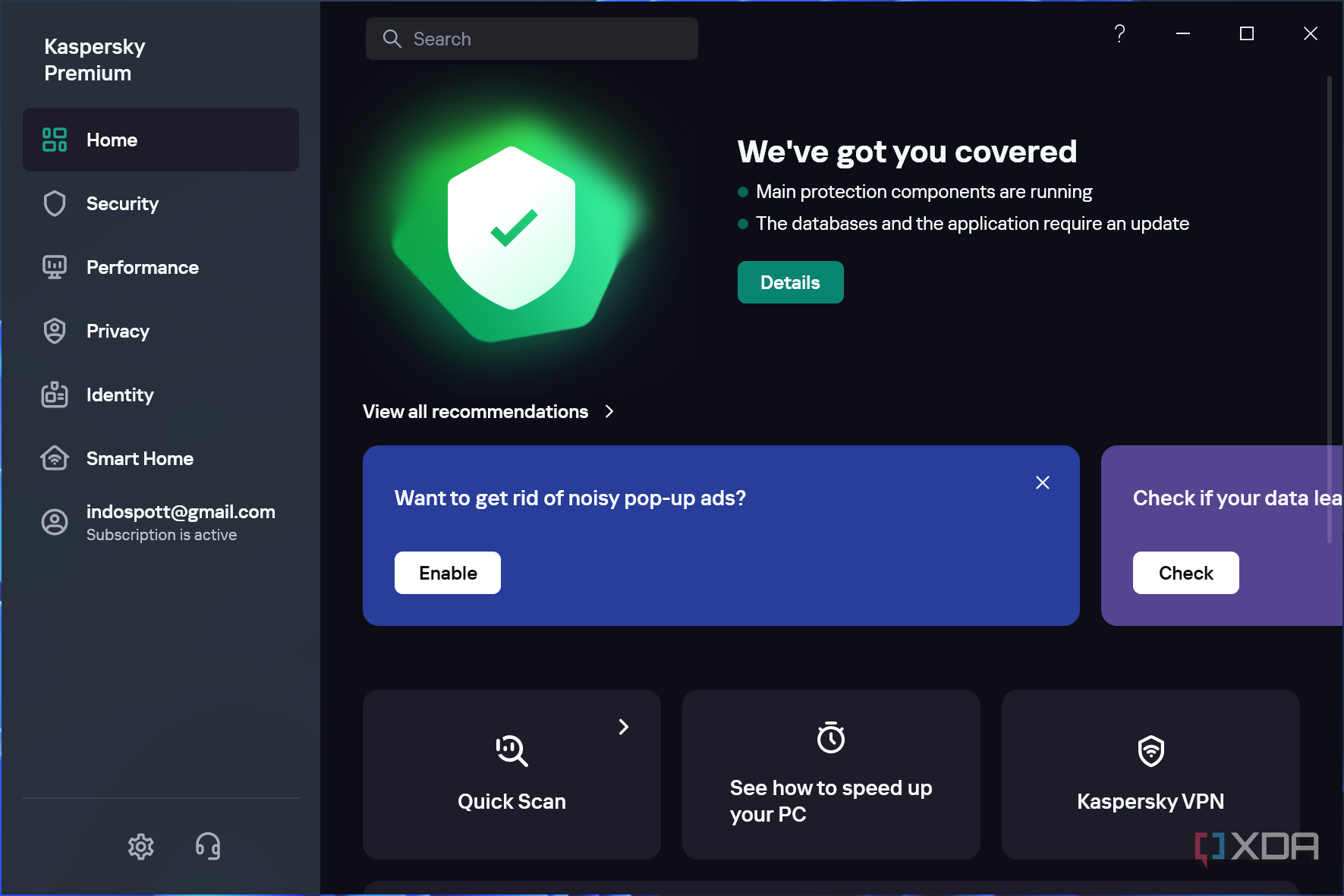The height and width of the screenshot is (896, 1344).
Task: Click the Identity badge icon
Action: point(55,395)
